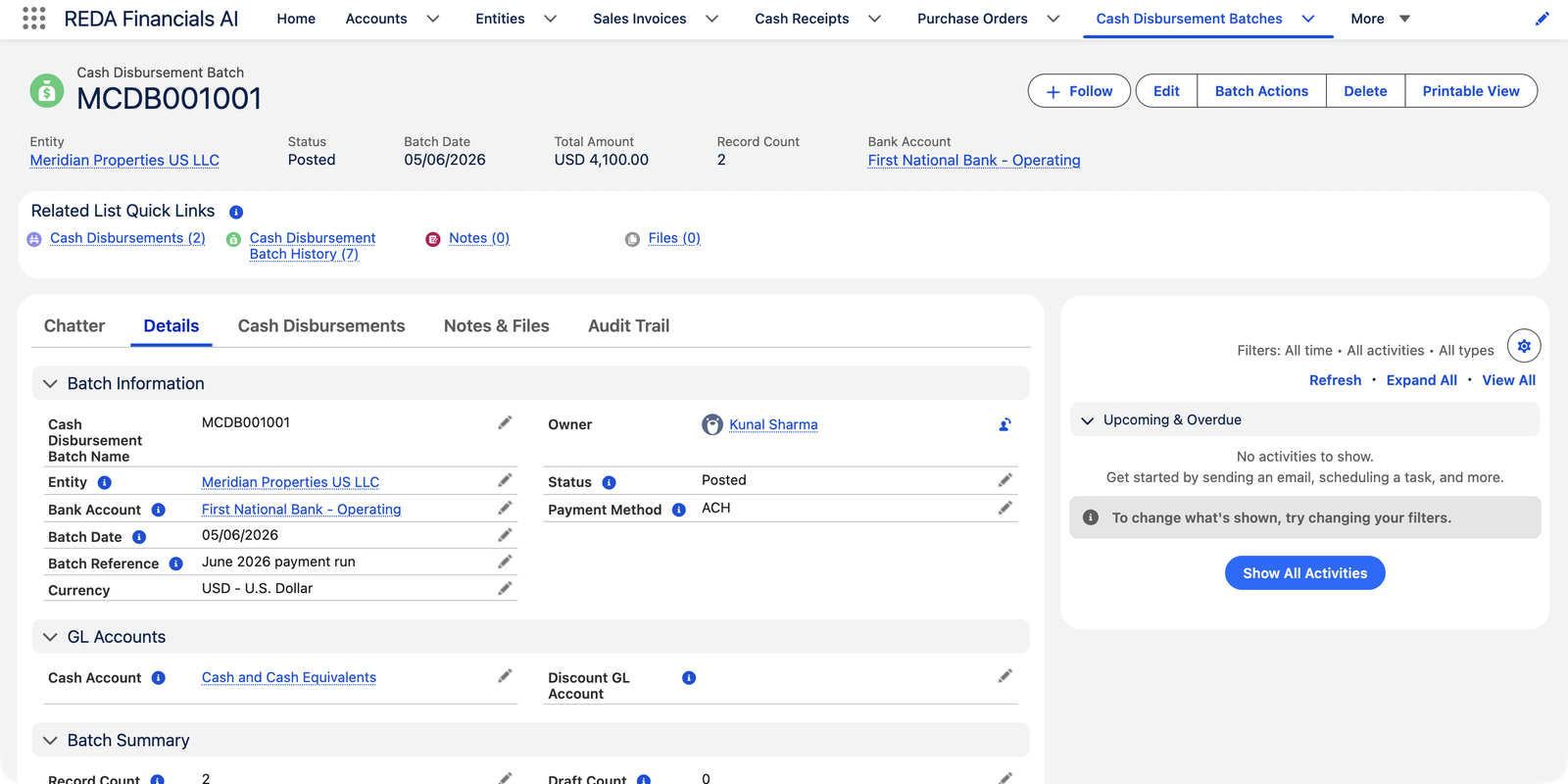Open the First National Bank - Operating link in header
The width and height of the screenshot is (1568, 784).
pyautogui.click(x=974, y=160)
